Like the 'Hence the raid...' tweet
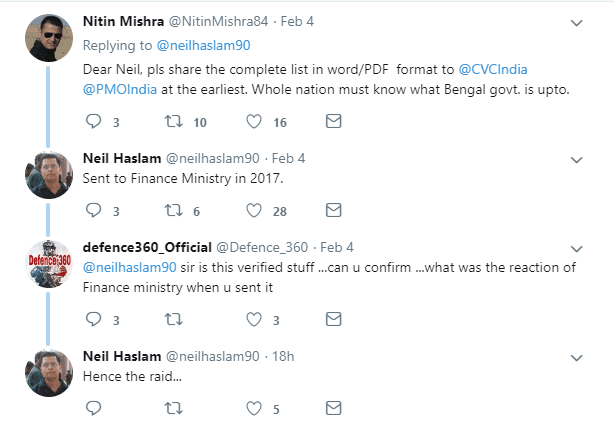The image size is (614, 425). click(254, 408)
